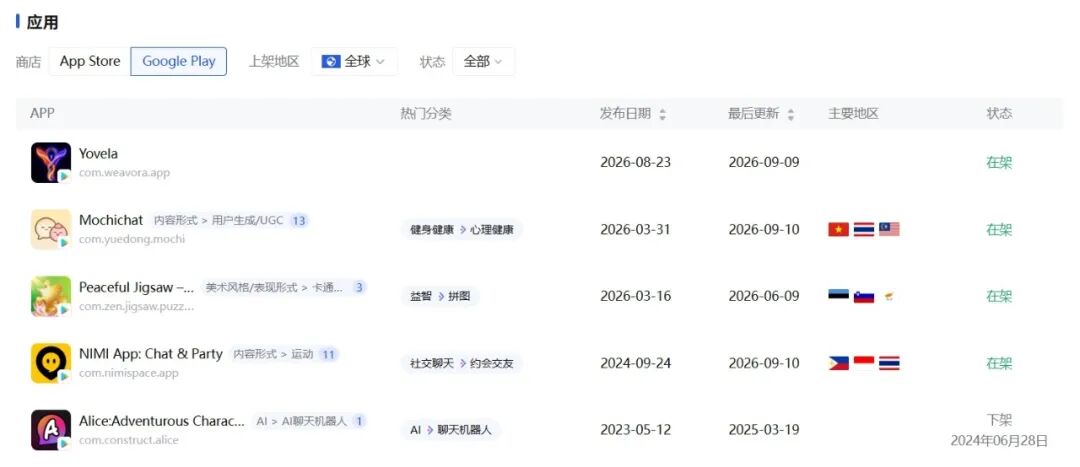The width and height of the screenshot is (1080, 467).
Task: Open the Yovela app name link
Action: [98, 154]
